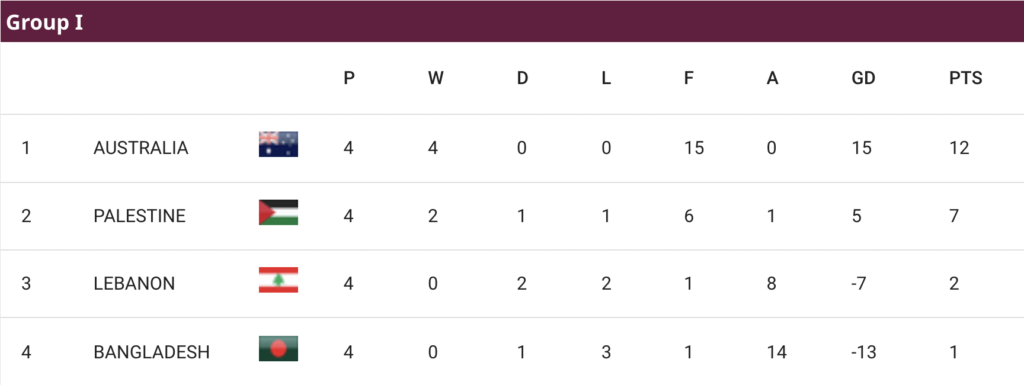Open the LEBANON team name
This screenshot has height=385, width=1024.
(134, 284)
